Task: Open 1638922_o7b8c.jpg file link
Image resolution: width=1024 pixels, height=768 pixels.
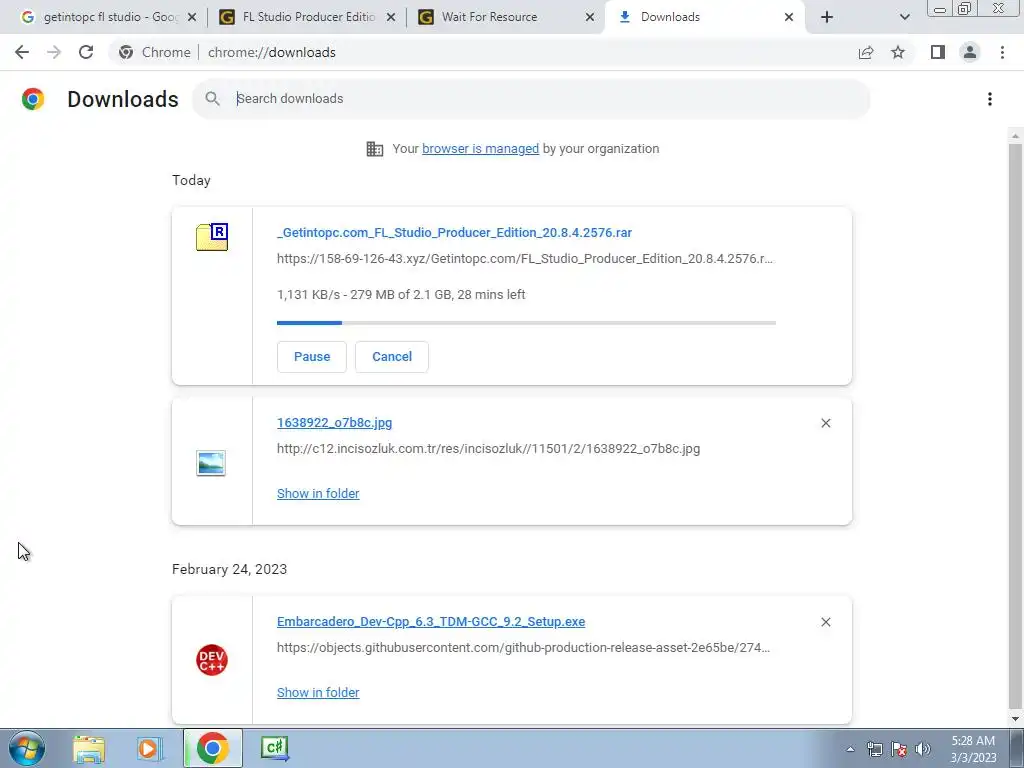Action: [x=334, y=423]
